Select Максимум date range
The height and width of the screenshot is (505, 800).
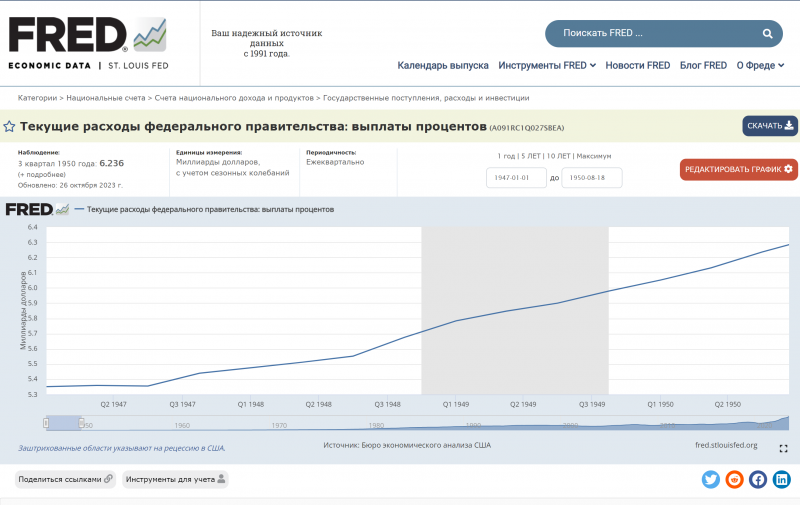(594, 156)
